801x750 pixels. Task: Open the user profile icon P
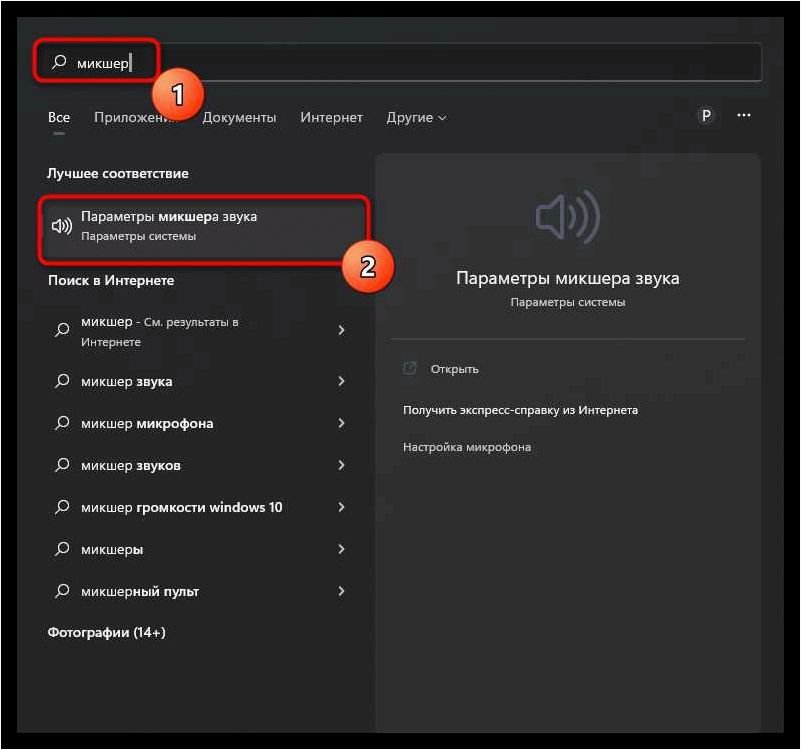coord(706,116)
